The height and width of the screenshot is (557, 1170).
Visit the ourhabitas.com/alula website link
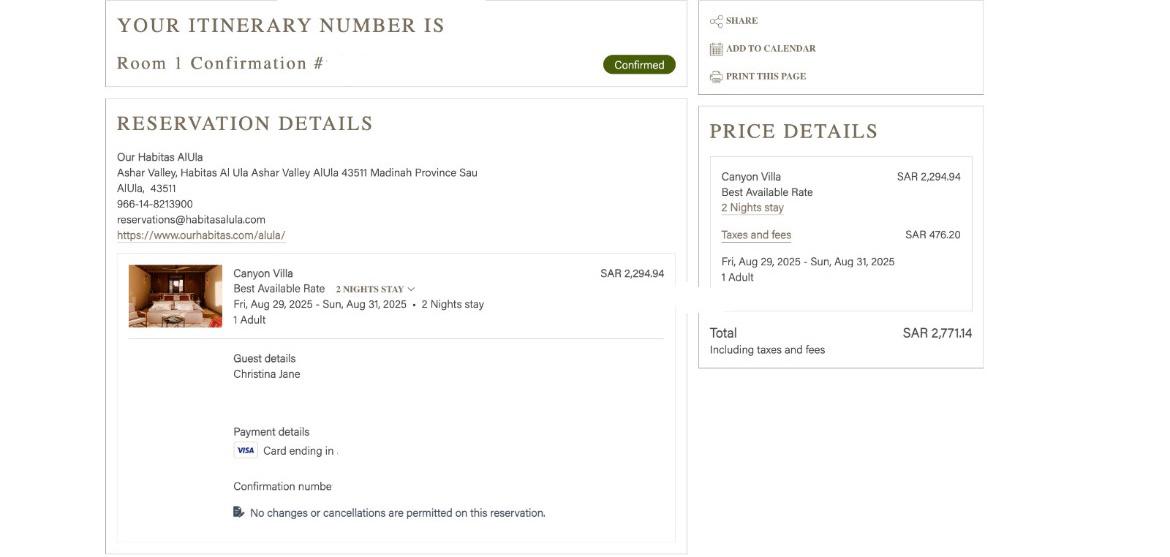point(201,236)
